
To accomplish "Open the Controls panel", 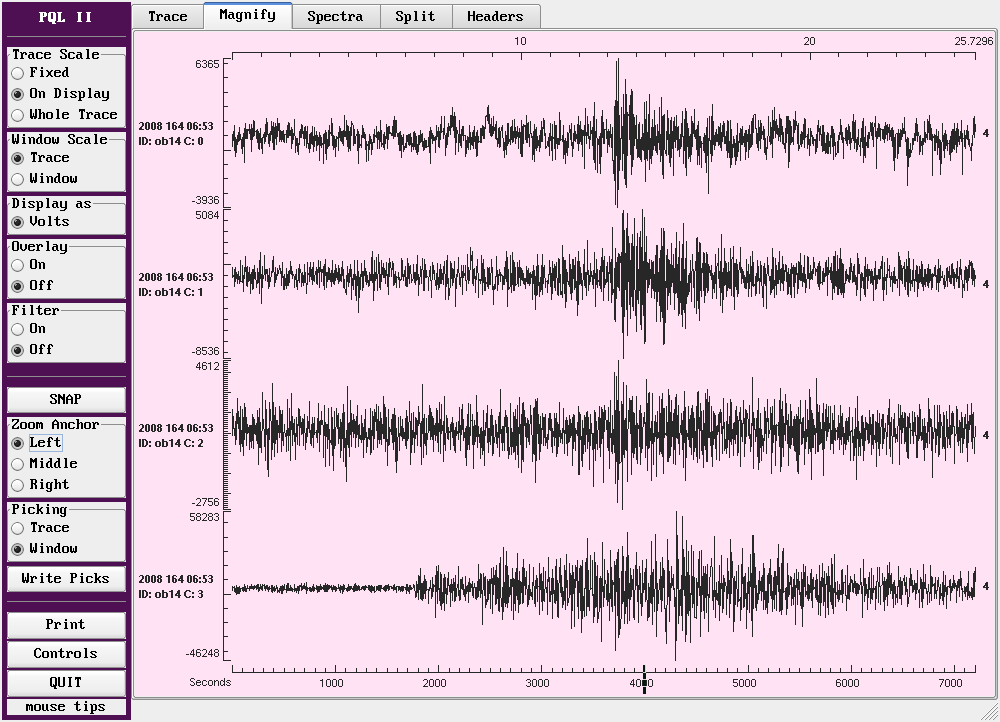I will [66, 654].
